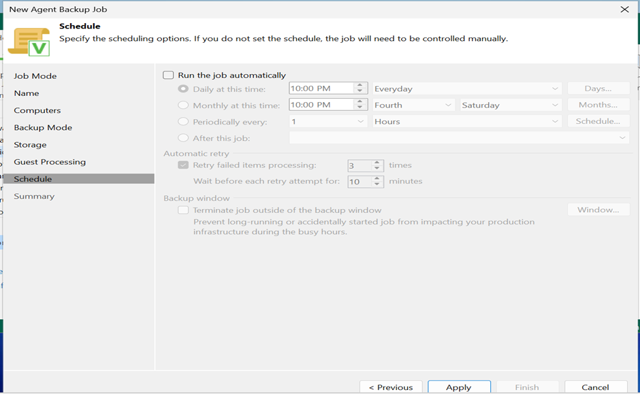
Task: Choose Periodically every radio button
Action: click(183, 122)
